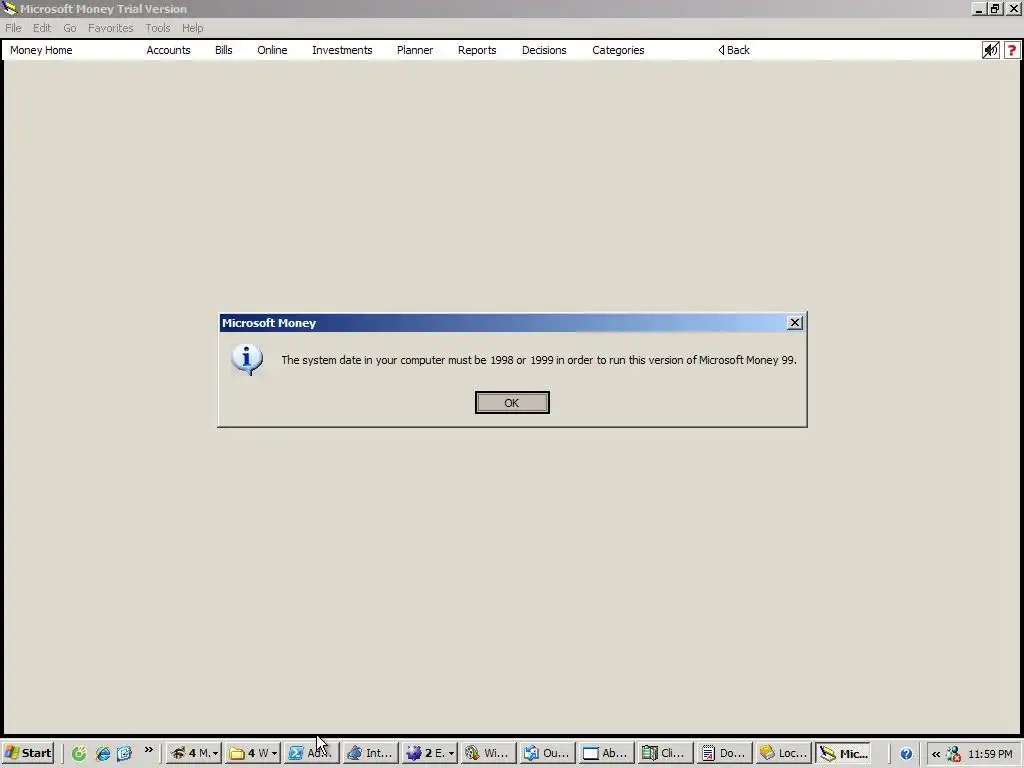Switch to the 'Cli...' taskbar window
The image size is (1024, 768).
pos(665,753)
